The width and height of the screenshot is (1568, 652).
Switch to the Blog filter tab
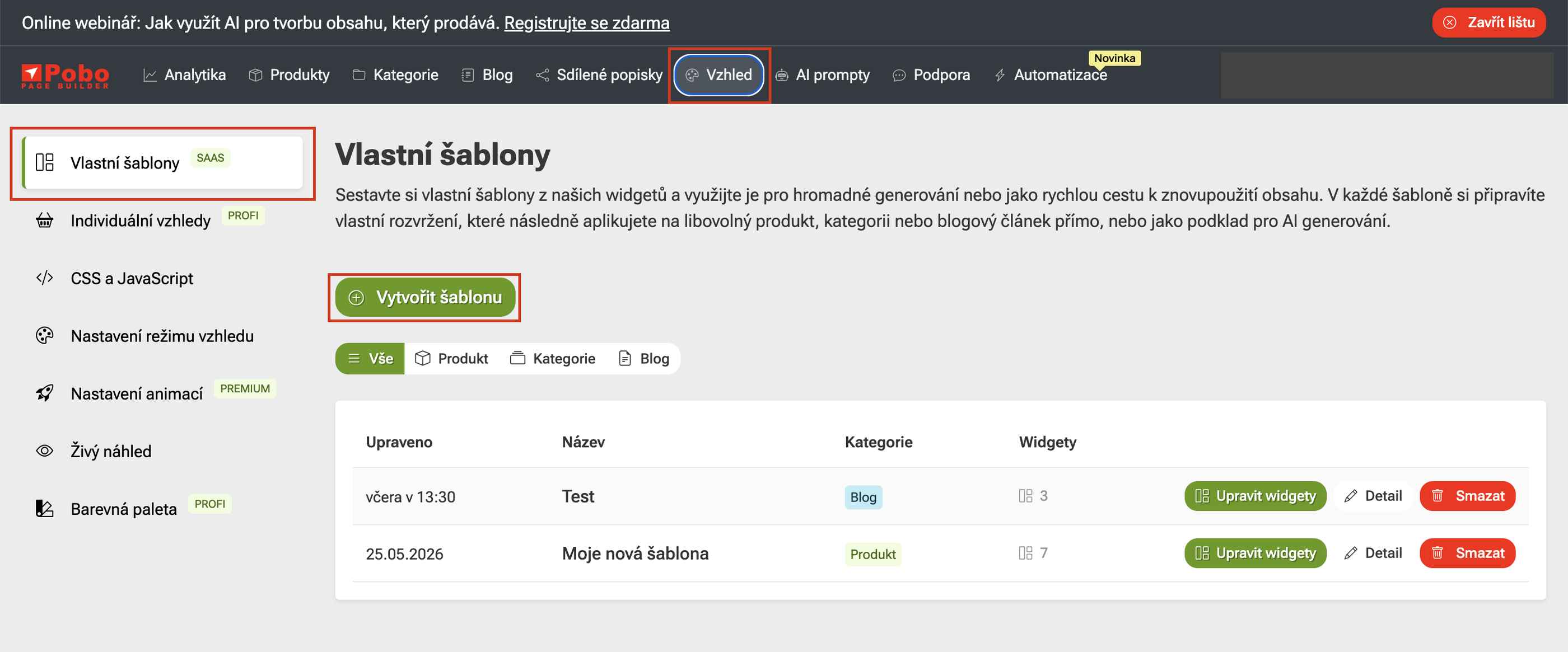pos(644,358)
